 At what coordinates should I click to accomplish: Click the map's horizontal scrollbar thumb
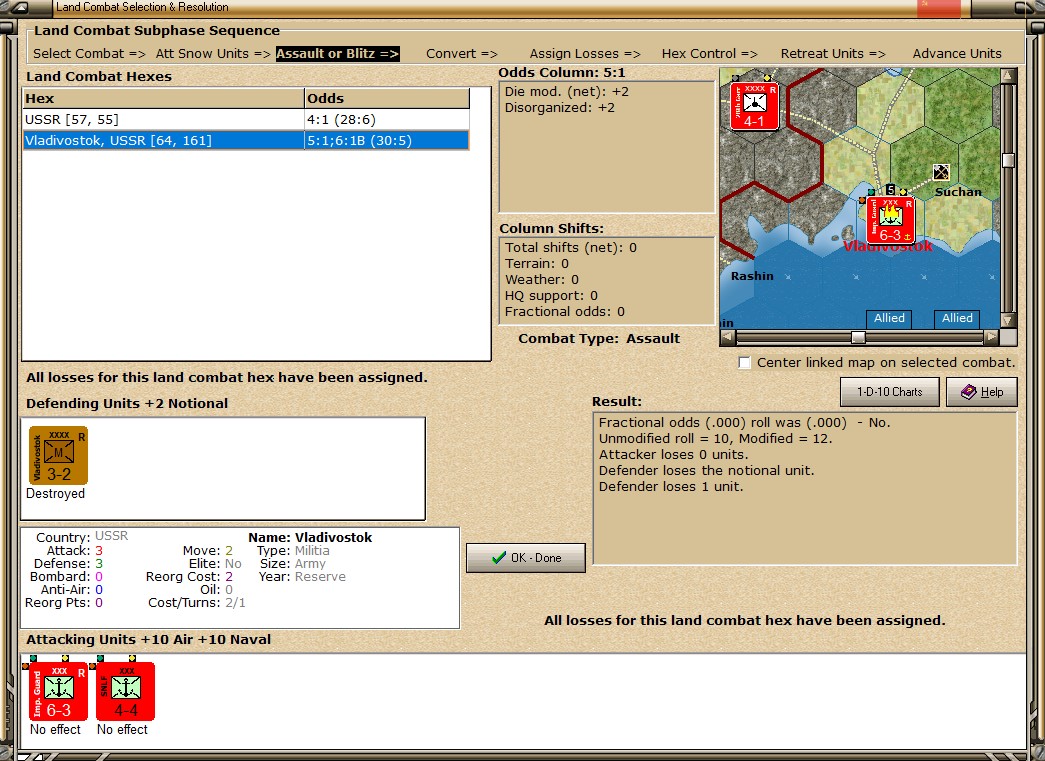pyautogui.click(x=858, y=337)
